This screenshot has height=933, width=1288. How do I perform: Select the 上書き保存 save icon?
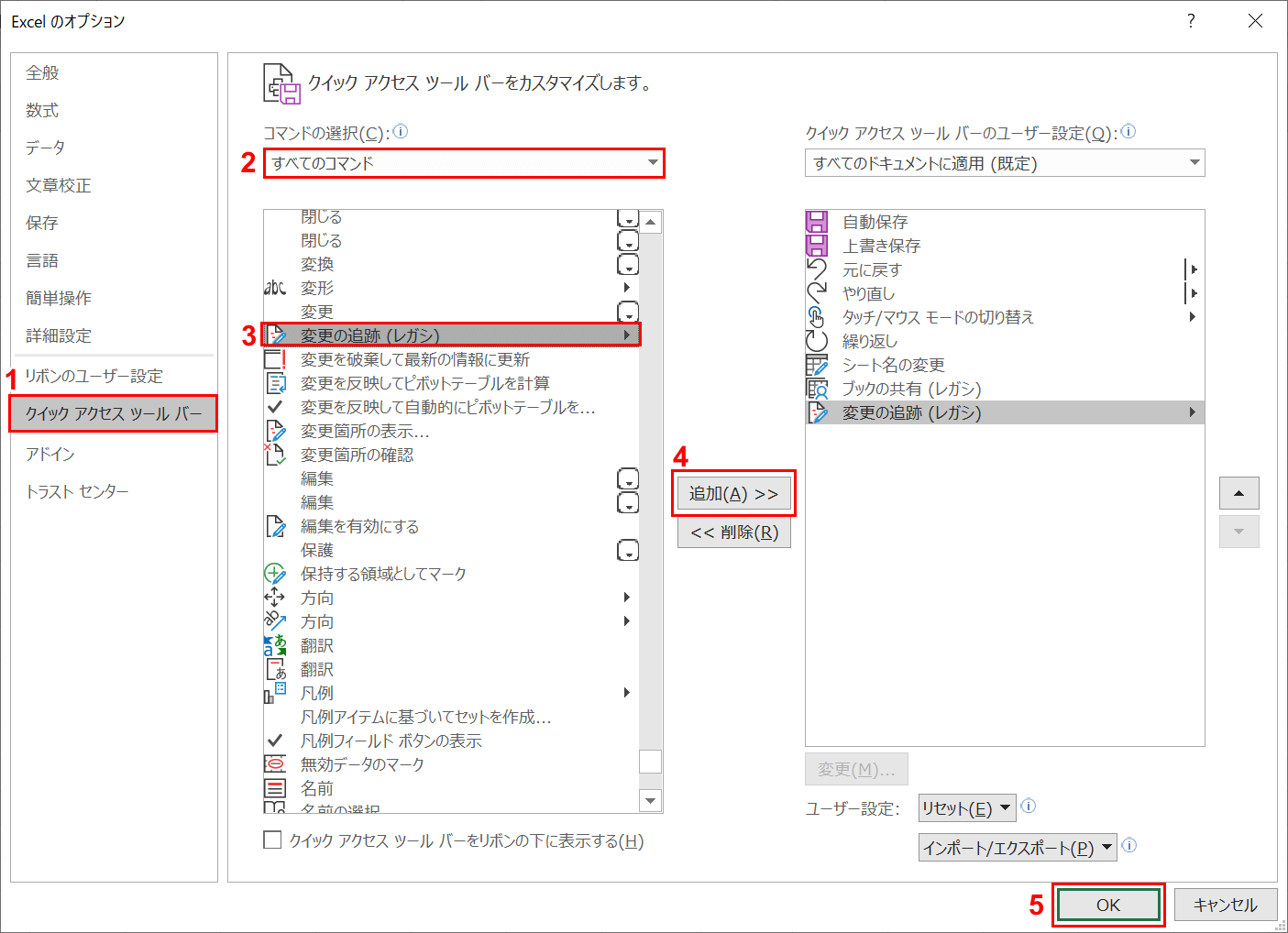(817, 245)
